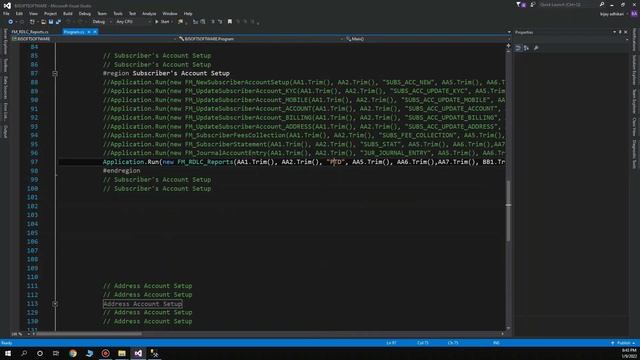Viewport: 640px width, 360px height.
Task: Open the Test menu
Action: point(132,13)
